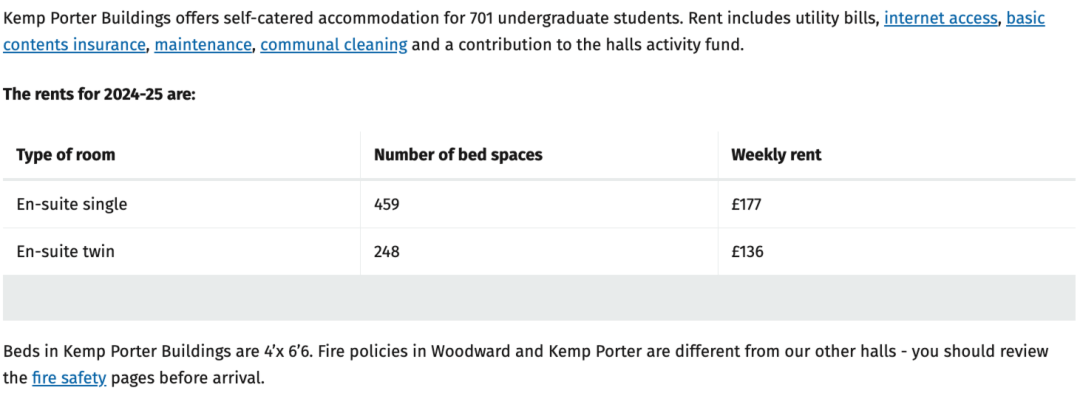Screen dimensions: 1080x396
Task: Click the Weekly rent column header
Action: click(x=776, y=155)
